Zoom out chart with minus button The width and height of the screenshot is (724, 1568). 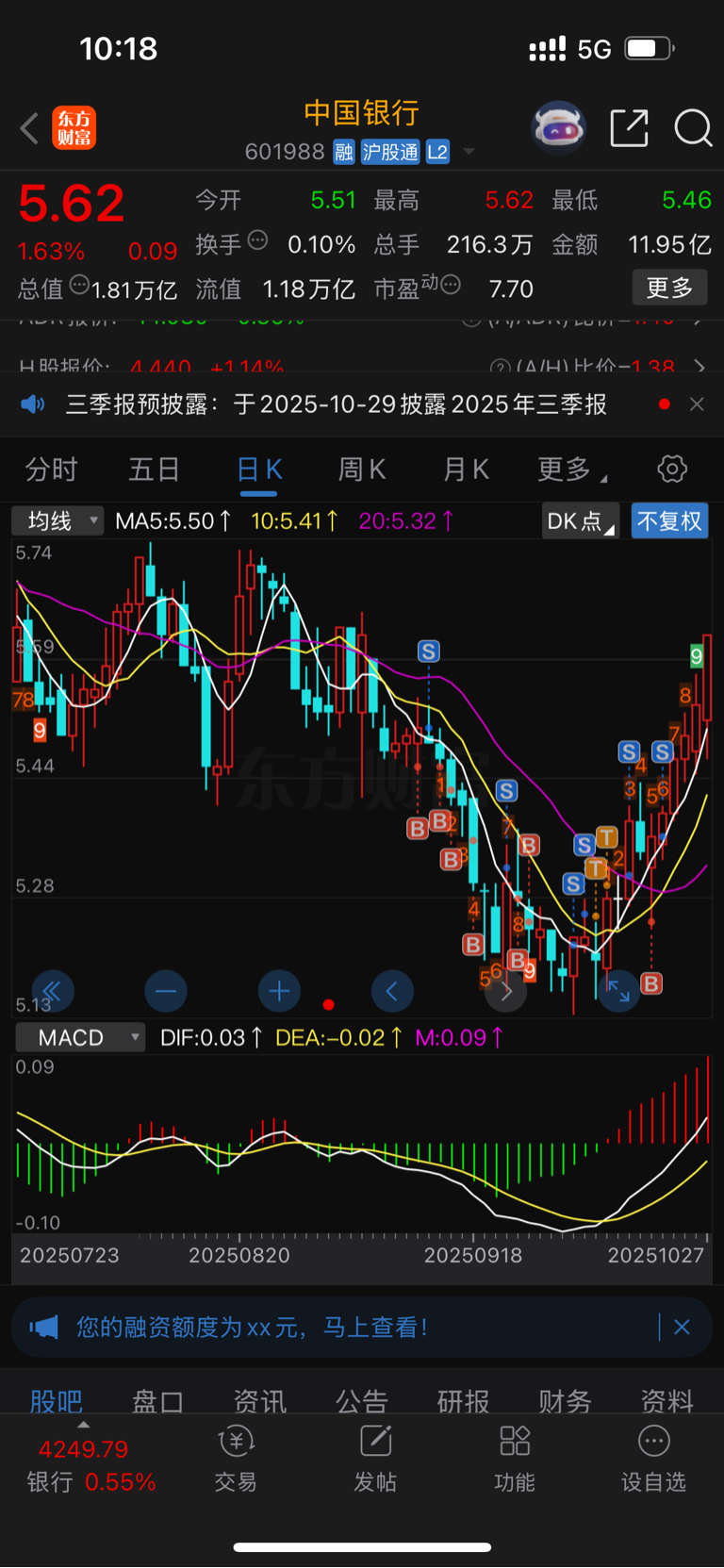166,991
